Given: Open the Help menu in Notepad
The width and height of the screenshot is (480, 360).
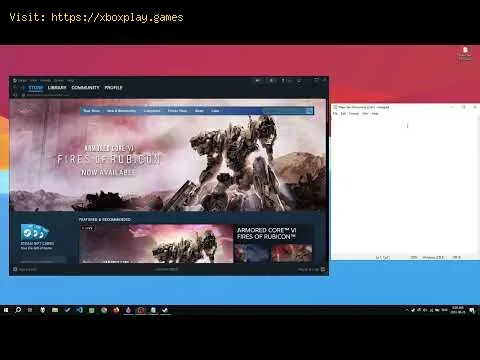Looking at the screenshot, I should (375, 113).
